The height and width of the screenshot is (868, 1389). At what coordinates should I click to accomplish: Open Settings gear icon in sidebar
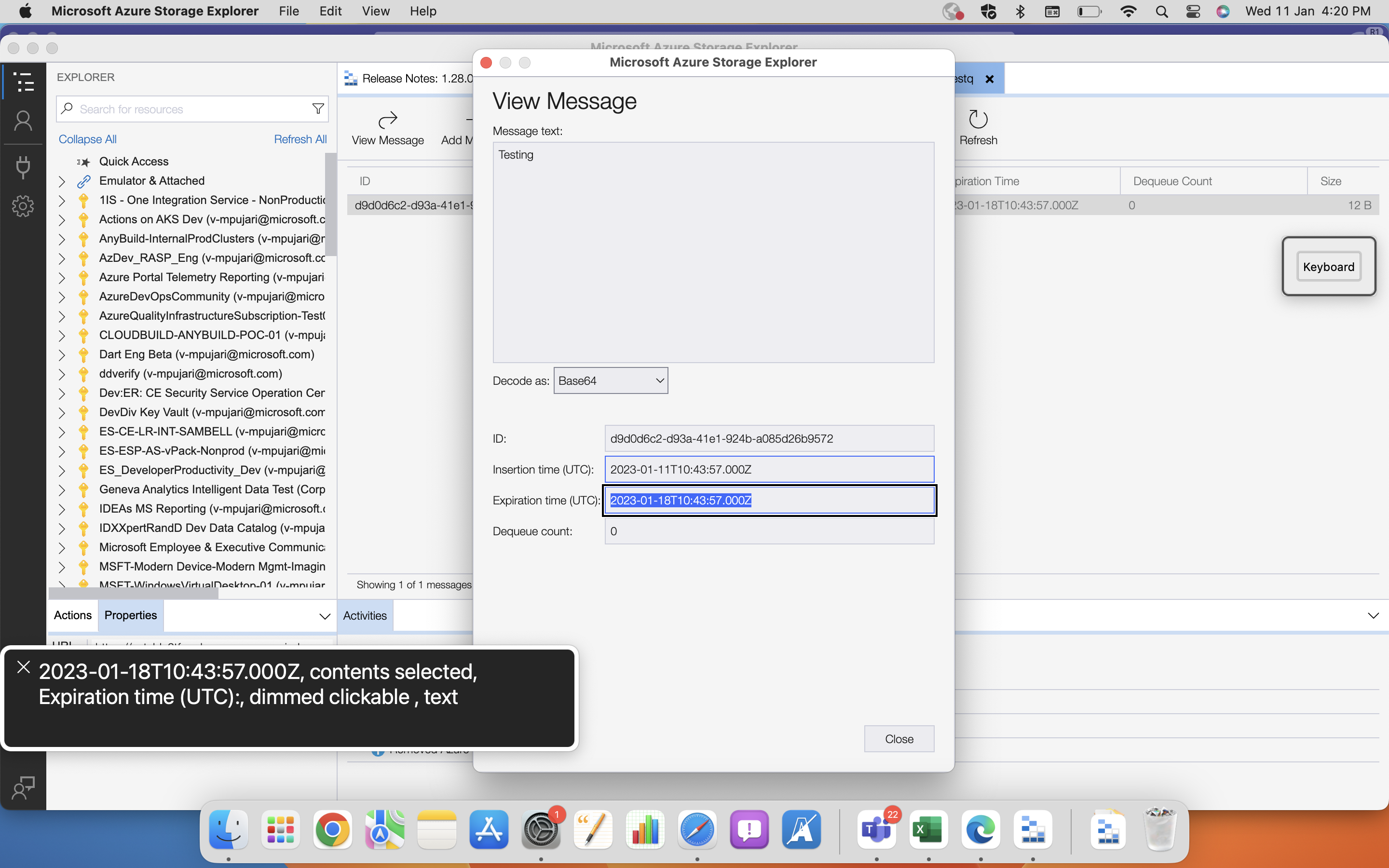pos(23,205)
